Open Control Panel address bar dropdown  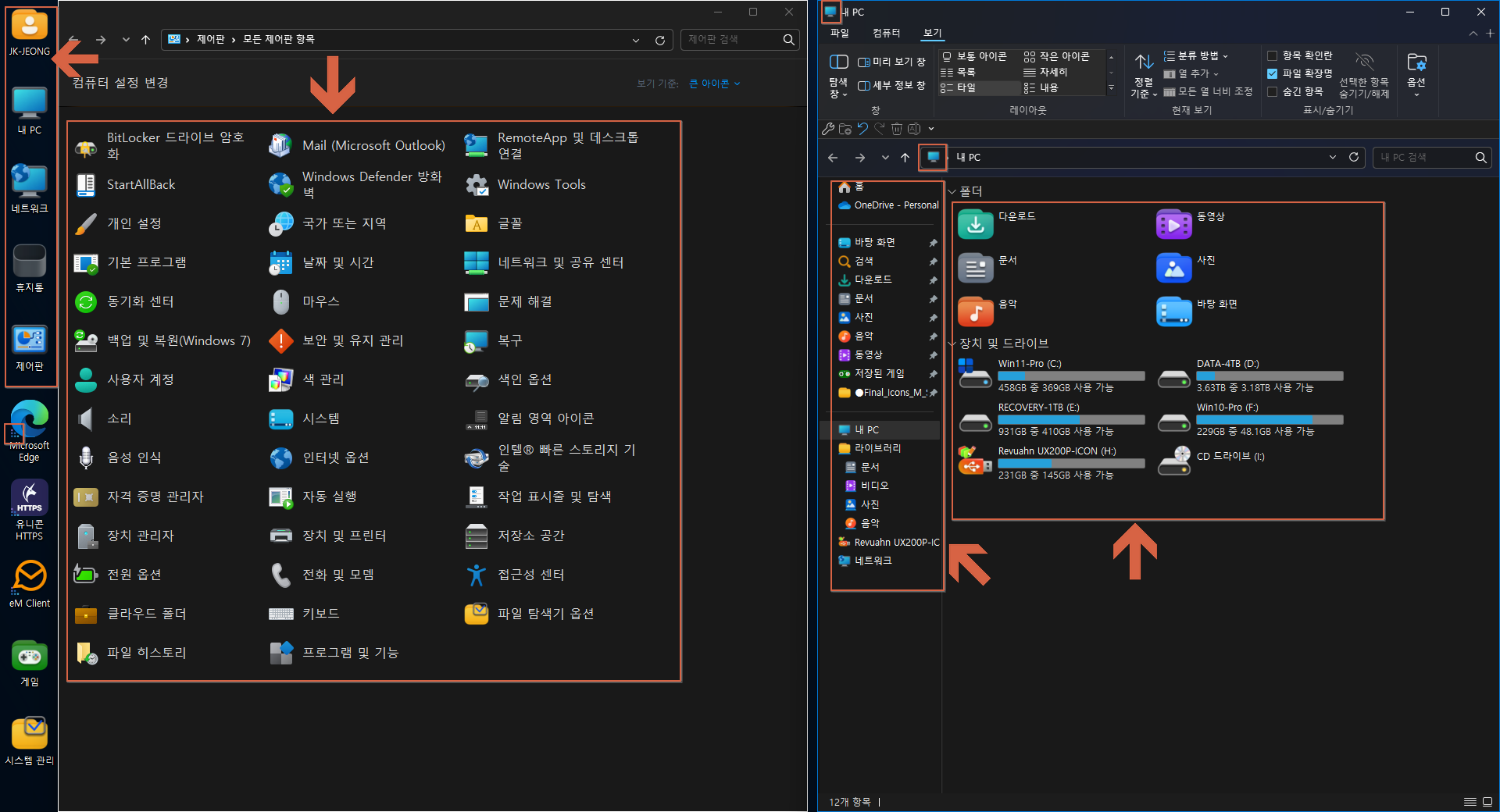pos(635,40)
